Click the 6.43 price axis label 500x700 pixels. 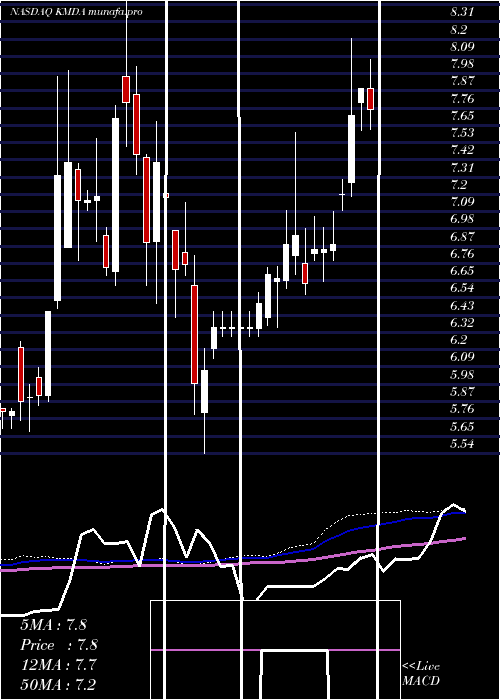click(462, 305)
